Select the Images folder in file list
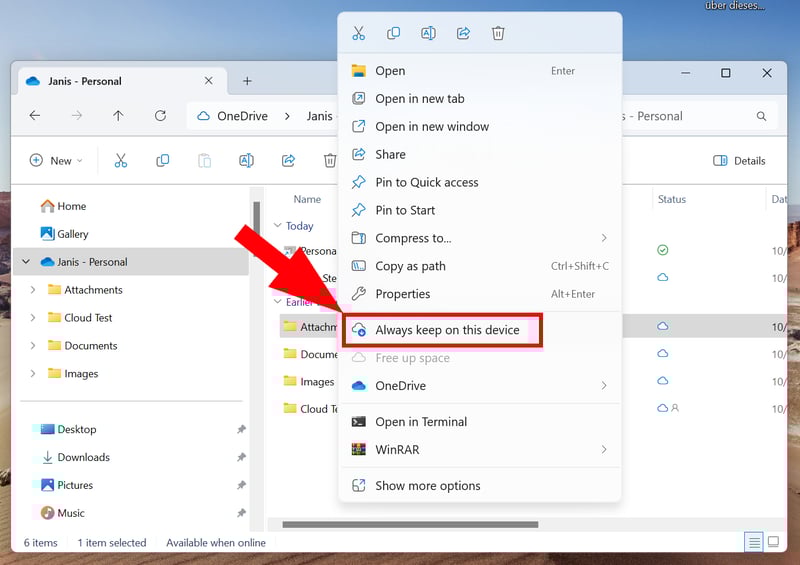The width and height of the screenshot is (800, 565). (x=309, y=382)
